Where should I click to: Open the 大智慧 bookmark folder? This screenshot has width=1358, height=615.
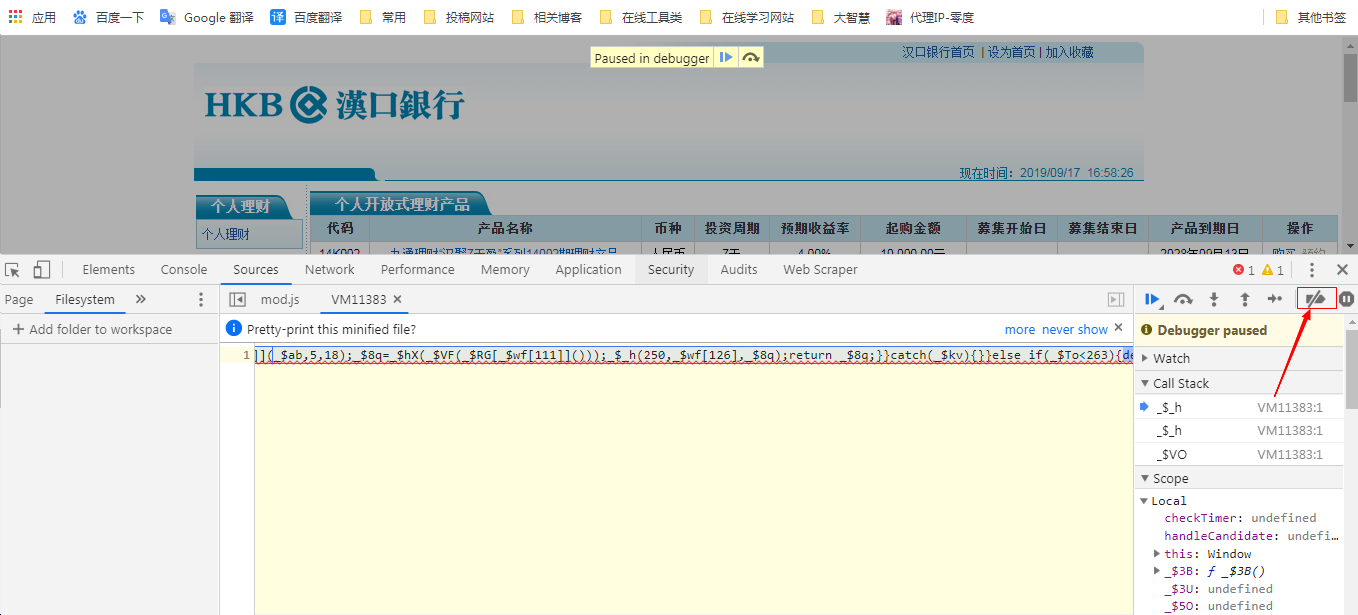(x=840, y=17)
